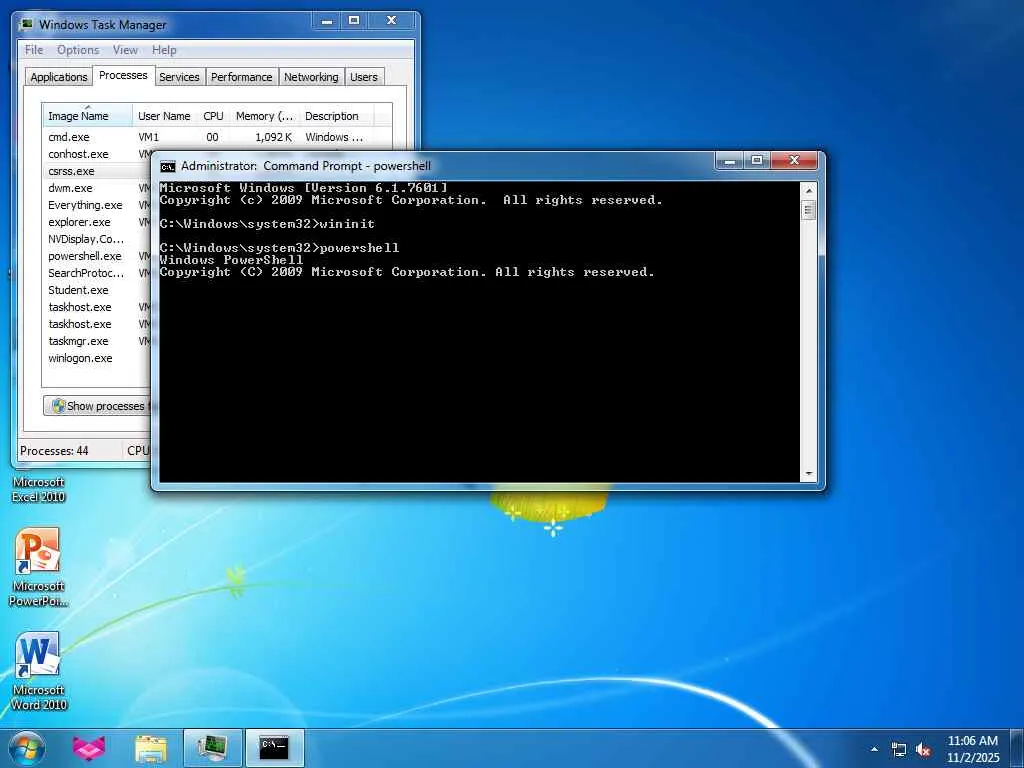Maximize the Command Prompt window

[757, 161]
